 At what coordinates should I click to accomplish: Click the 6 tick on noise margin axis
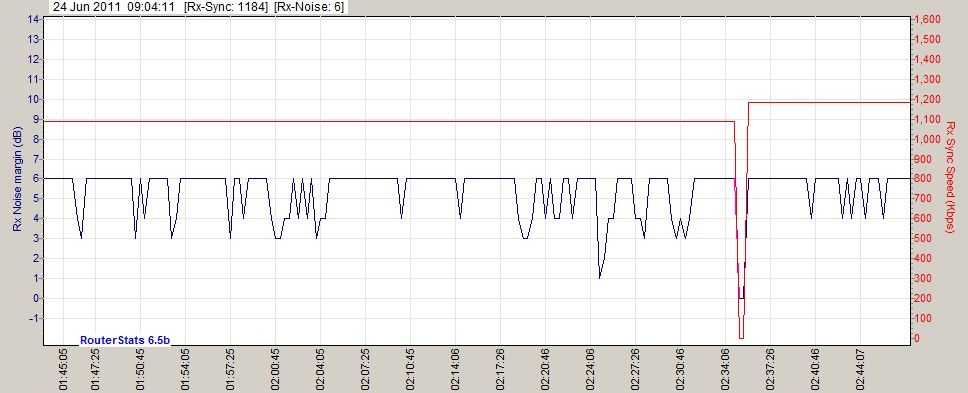(x=36, y=179)
